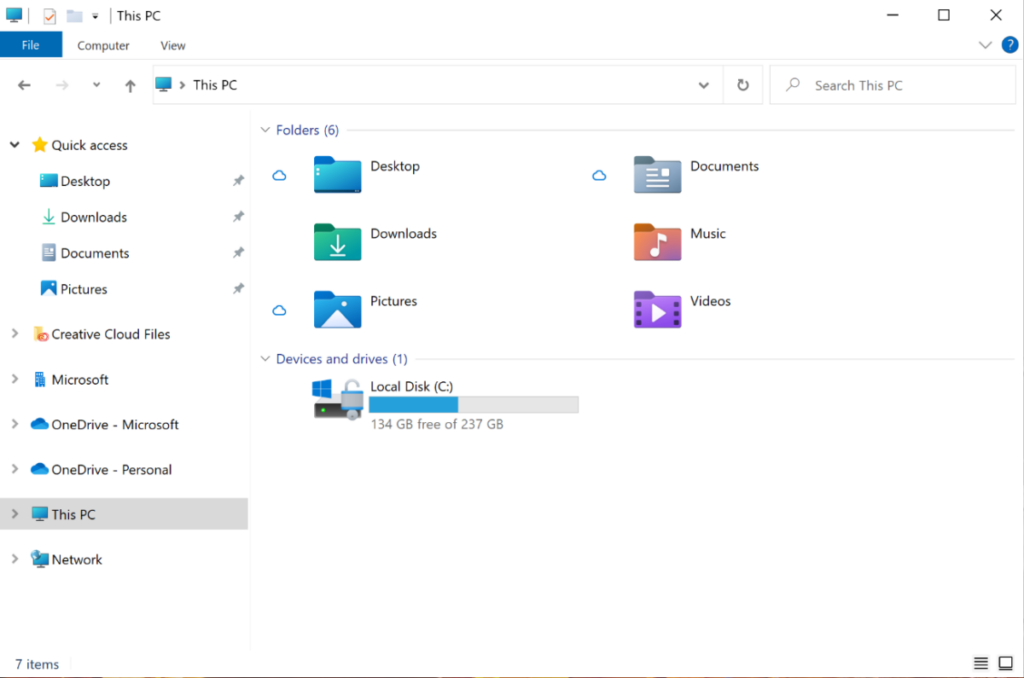
Task: Open the Downloads folder in main pane
Action: (x=337, y=242)
